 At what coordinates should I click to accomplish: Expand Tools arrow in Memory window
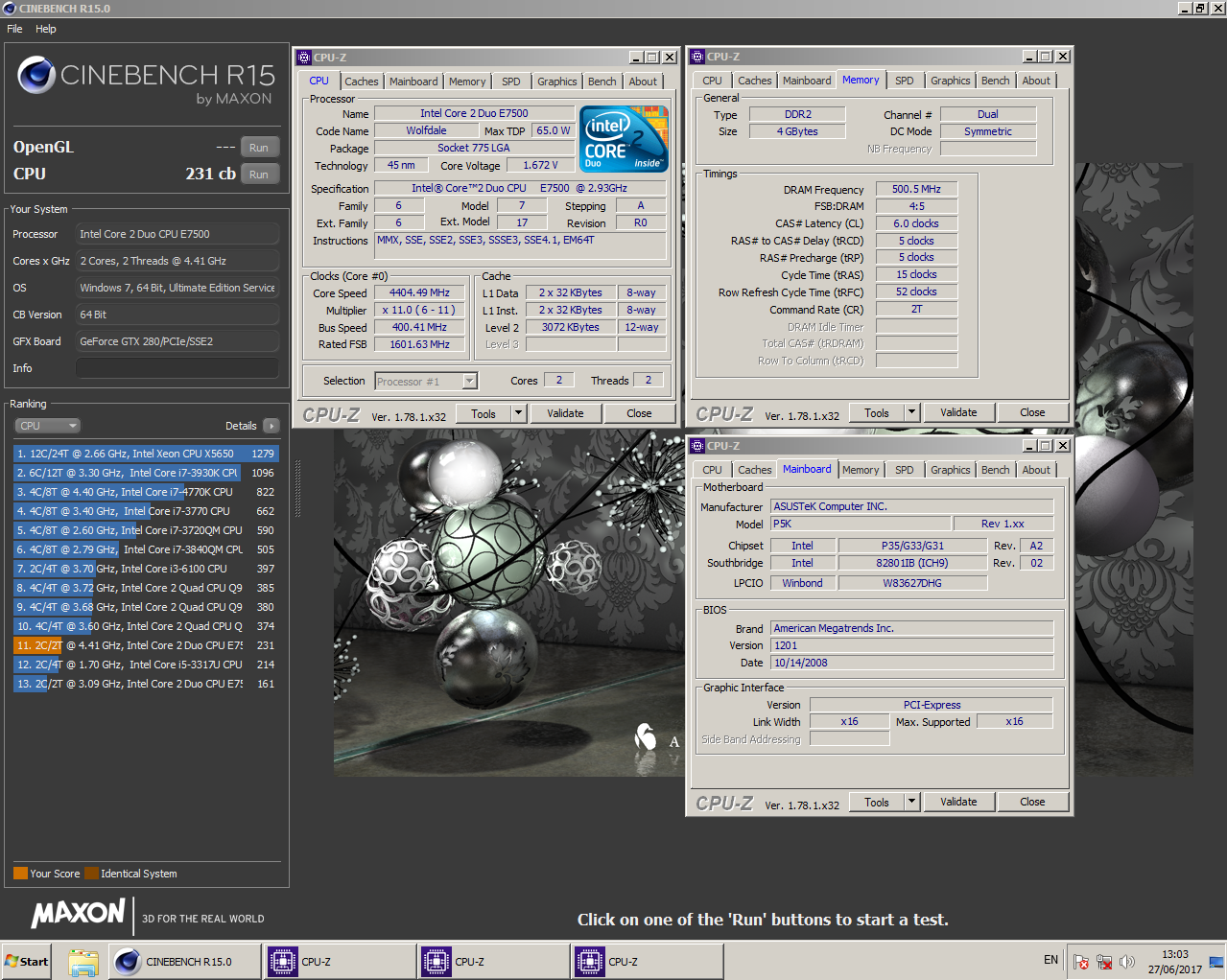(912, 412)
